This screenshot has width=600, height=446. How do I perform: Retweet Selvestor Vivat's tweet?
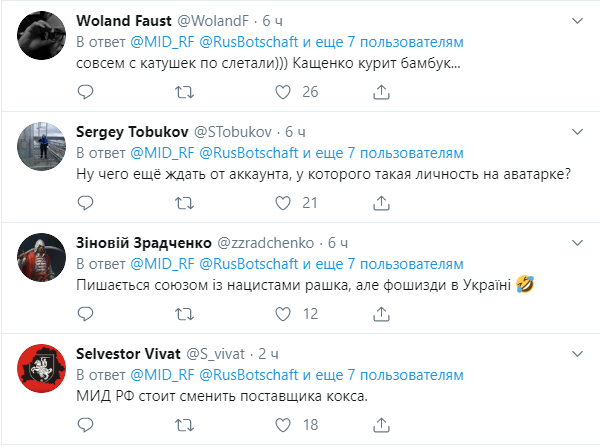pyautogui.click(x=184, y=425)
